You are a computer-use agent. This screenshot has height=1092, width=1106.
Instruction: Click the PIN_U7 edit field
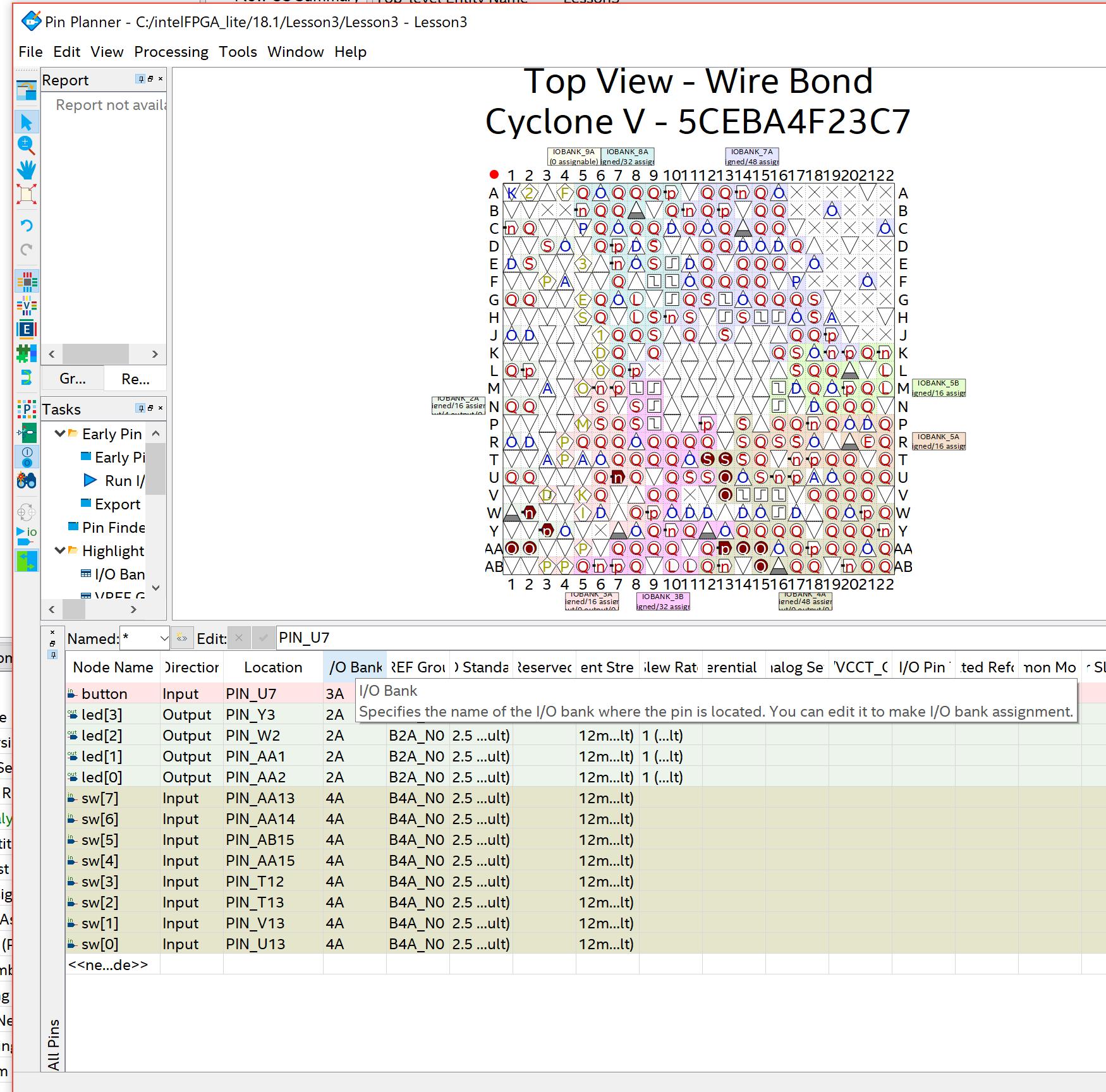tap(691, 638)
